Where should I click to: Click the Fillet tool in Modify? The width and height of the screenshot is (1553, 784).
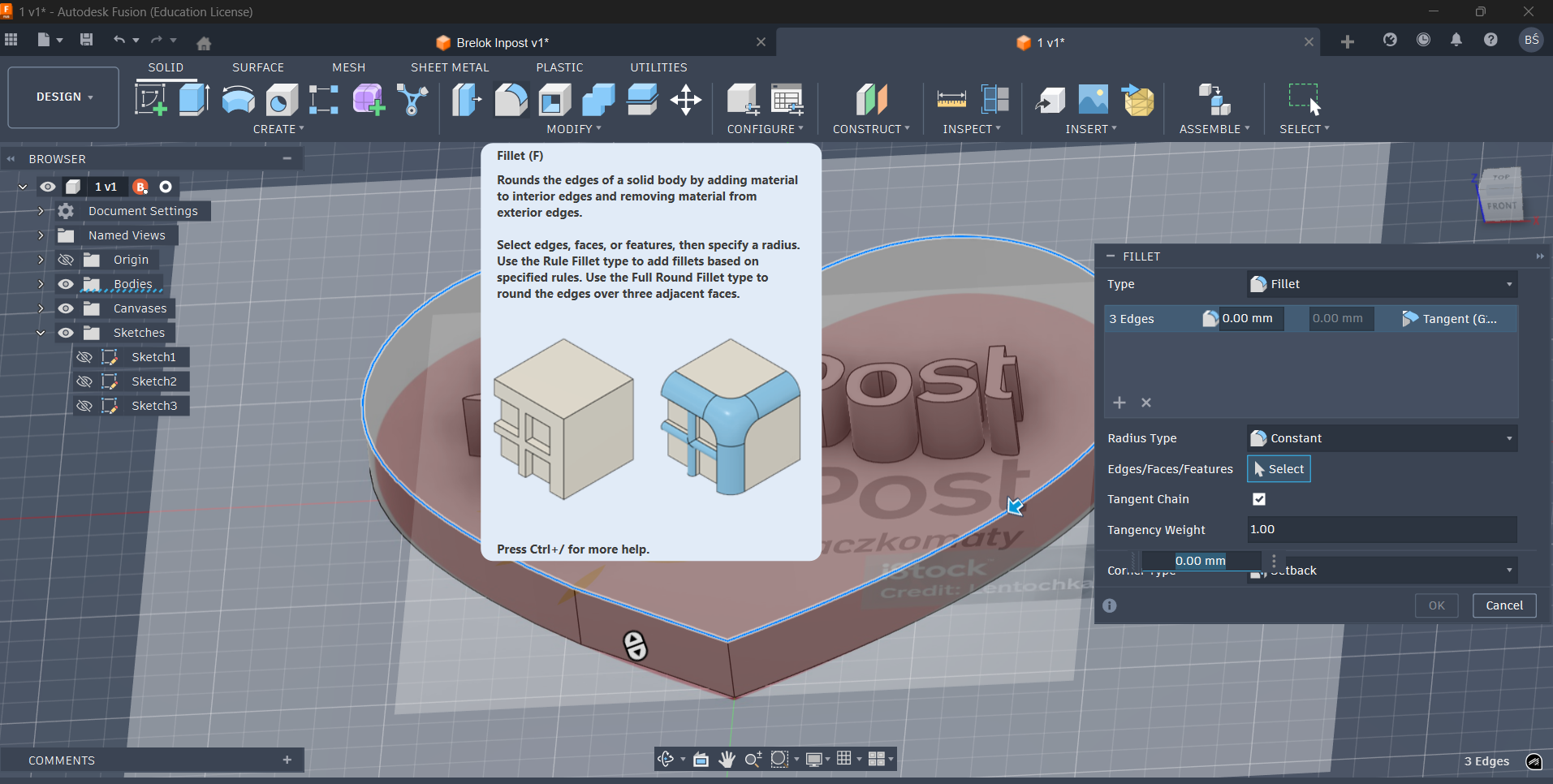tap(511, 100)
